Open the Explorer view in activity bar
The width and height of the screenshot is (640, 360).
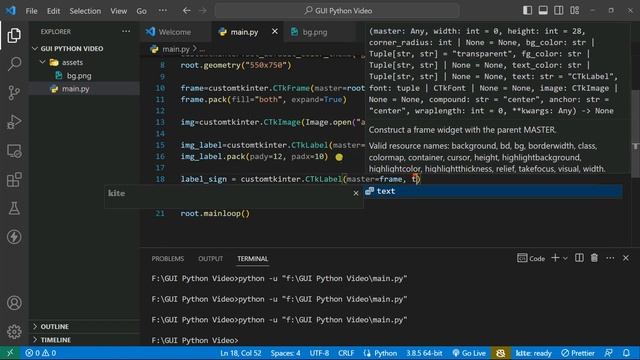[14, 36]
